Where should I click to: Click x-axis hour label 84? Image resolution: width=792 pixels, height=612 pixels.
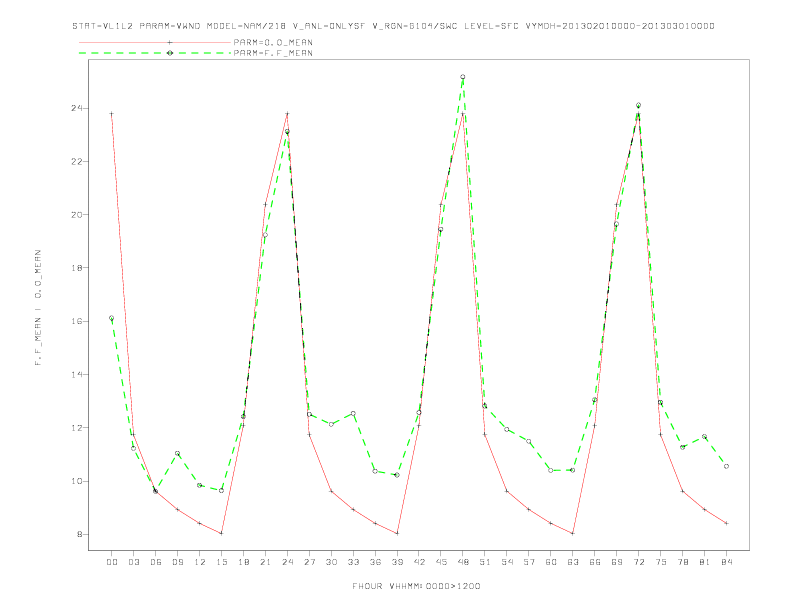point(726,562)
